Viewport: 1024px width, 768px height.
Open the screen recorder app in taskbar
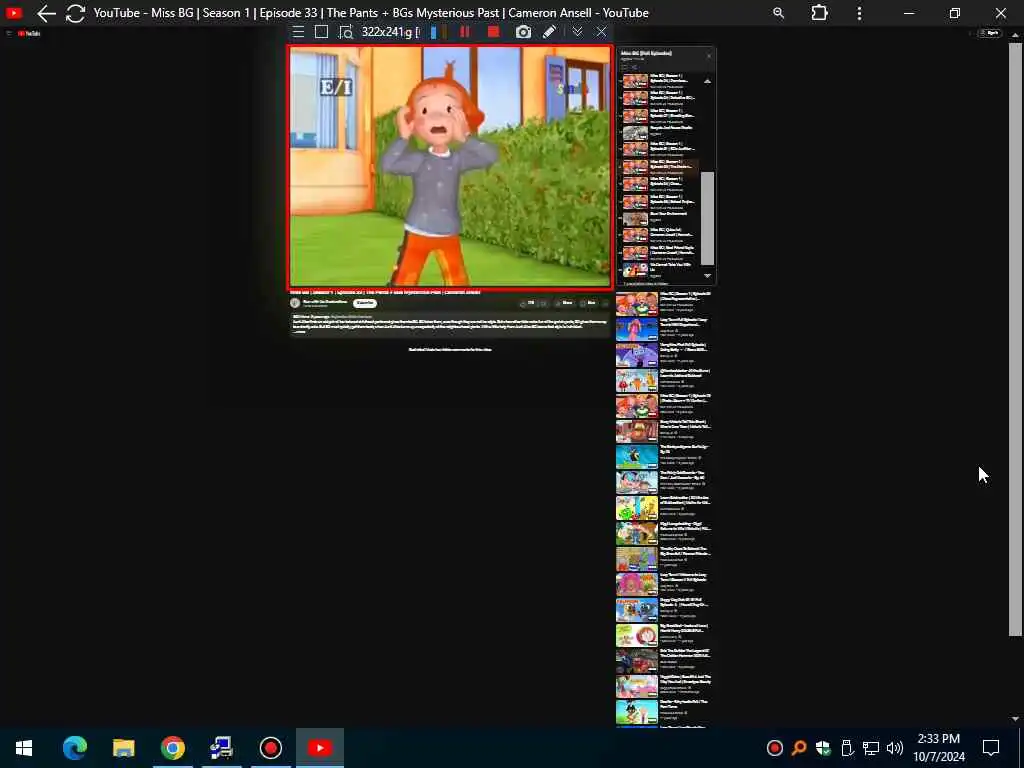270,748
